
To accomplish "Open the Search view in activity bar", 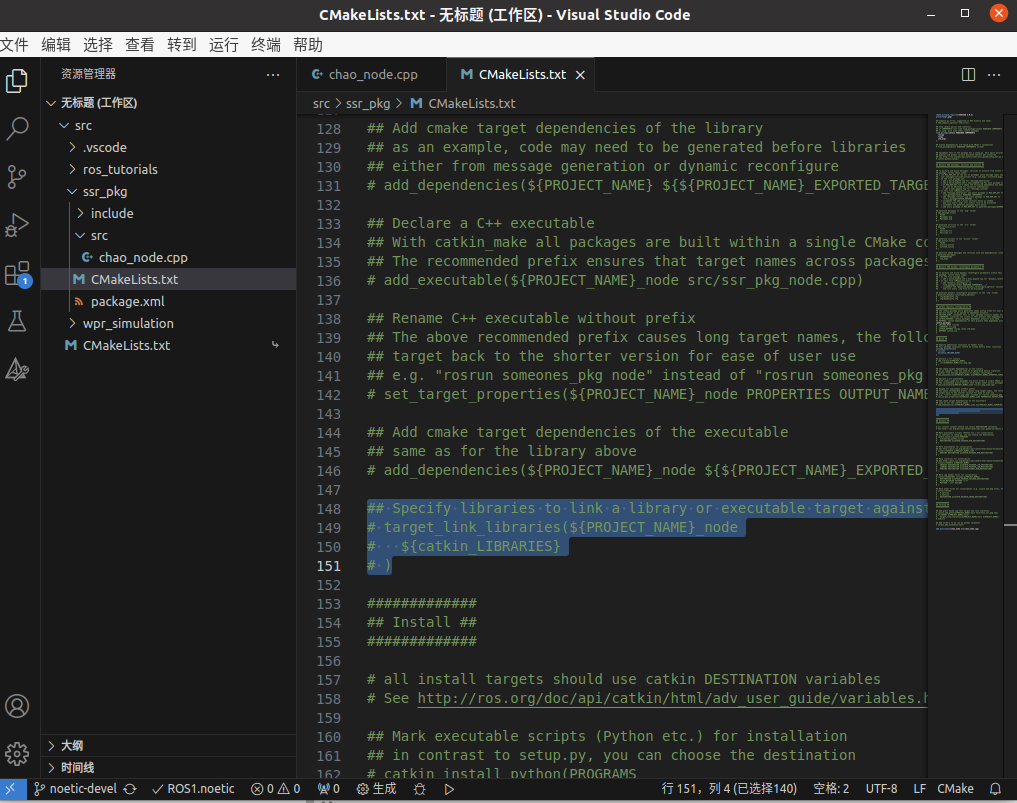I will (17, 128).
